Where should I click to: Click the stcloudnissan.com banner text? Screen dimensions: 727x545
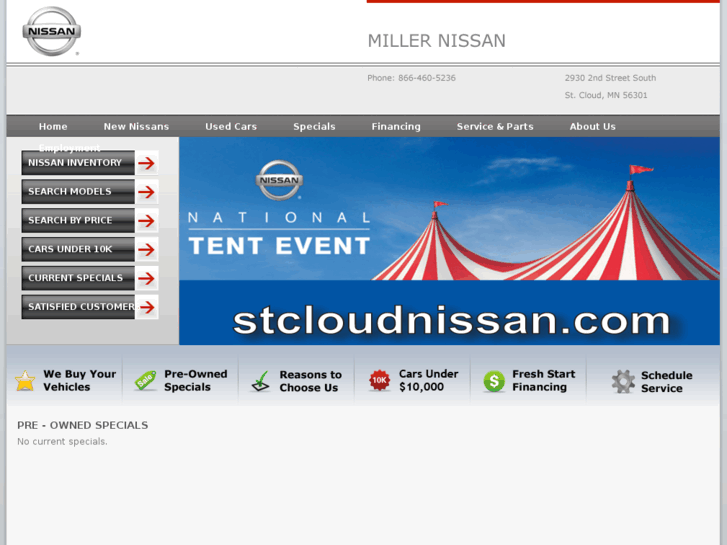click(451, 320)
